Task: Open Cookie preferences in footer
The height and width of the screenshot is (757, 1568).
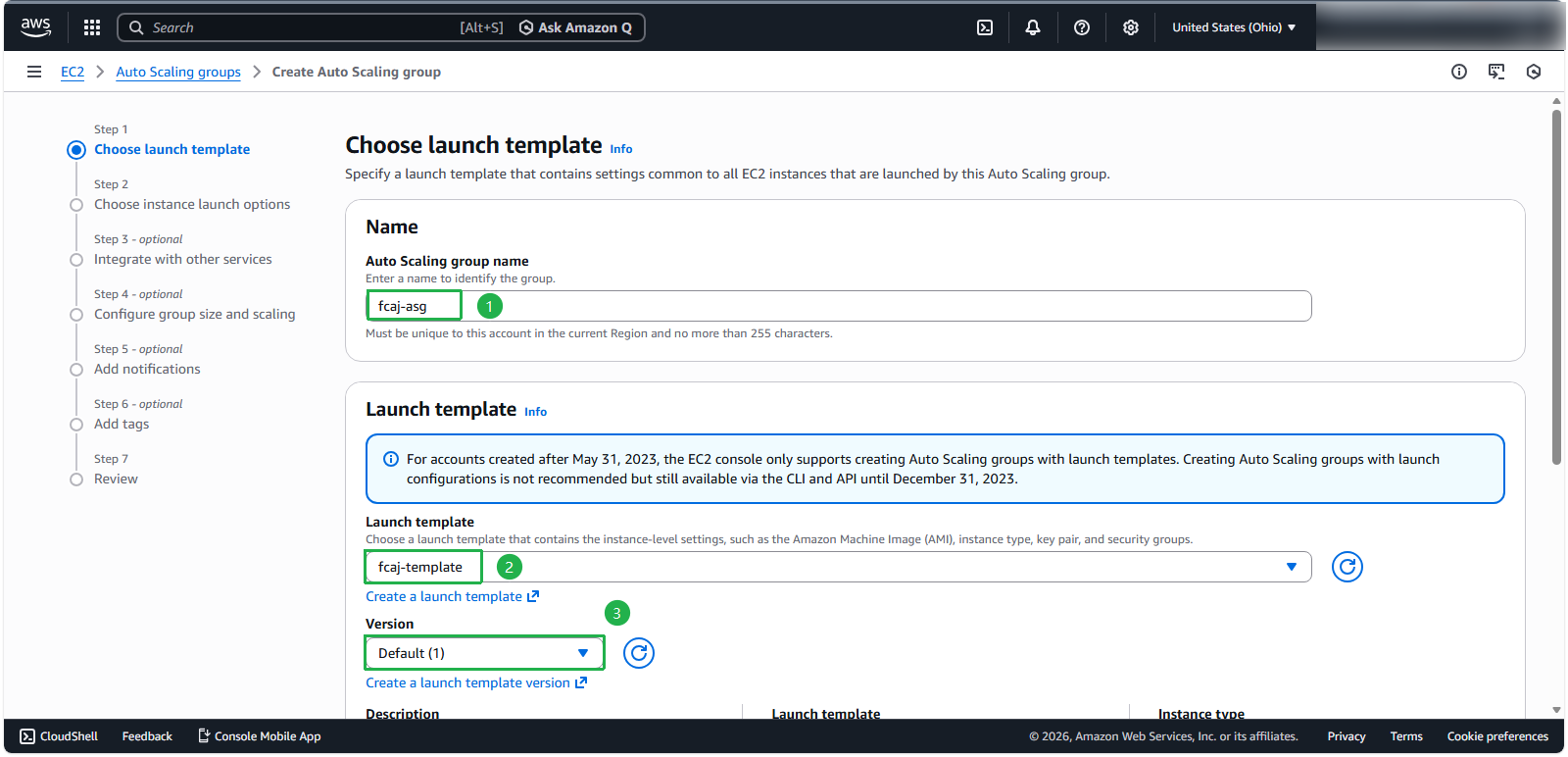Action: [1497, 736]
